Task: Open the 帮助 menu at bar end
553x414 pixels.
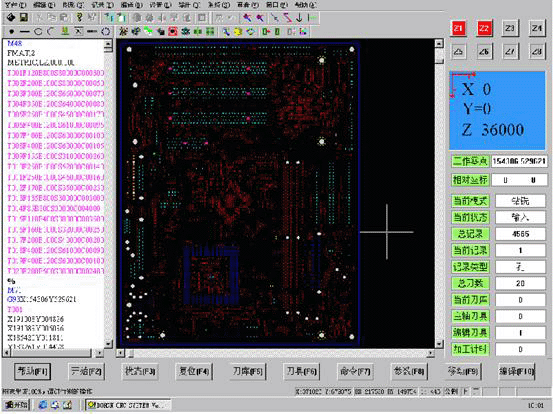Action: tap(305, 5)
